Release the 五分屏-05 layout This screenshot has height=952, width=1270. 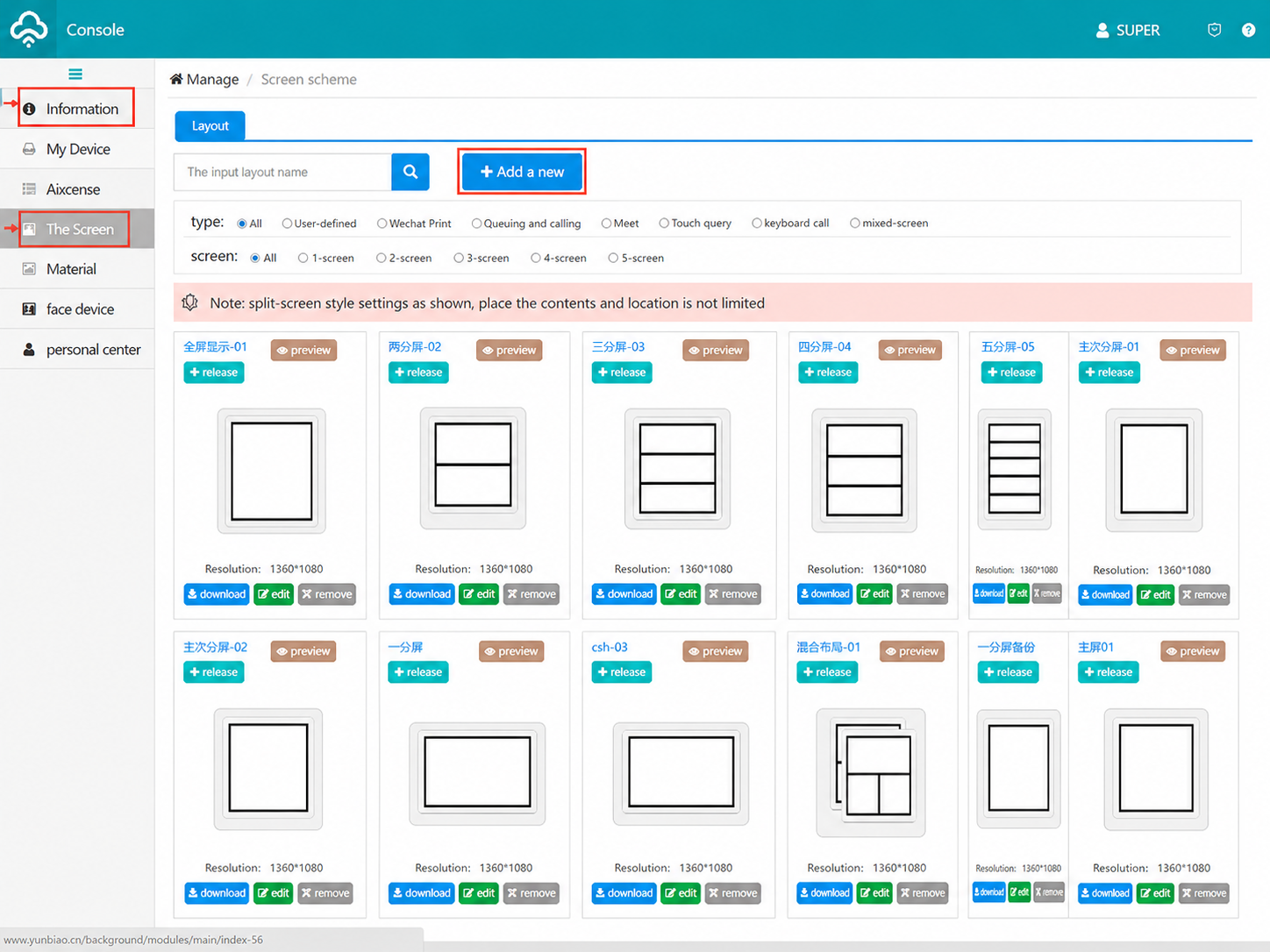click(x=1011, y=373)
